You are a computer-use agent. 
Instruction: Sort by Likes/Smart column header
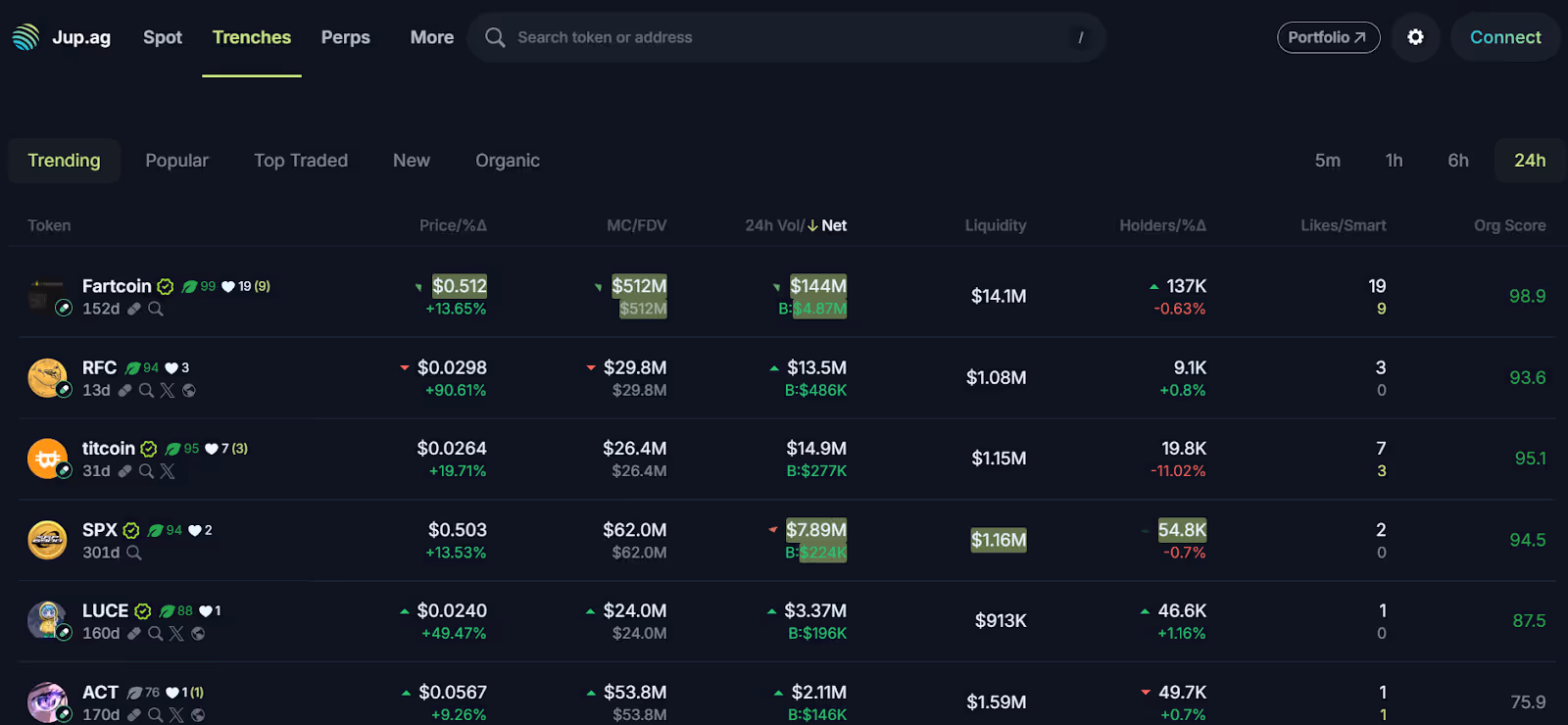pos(1344,225)
